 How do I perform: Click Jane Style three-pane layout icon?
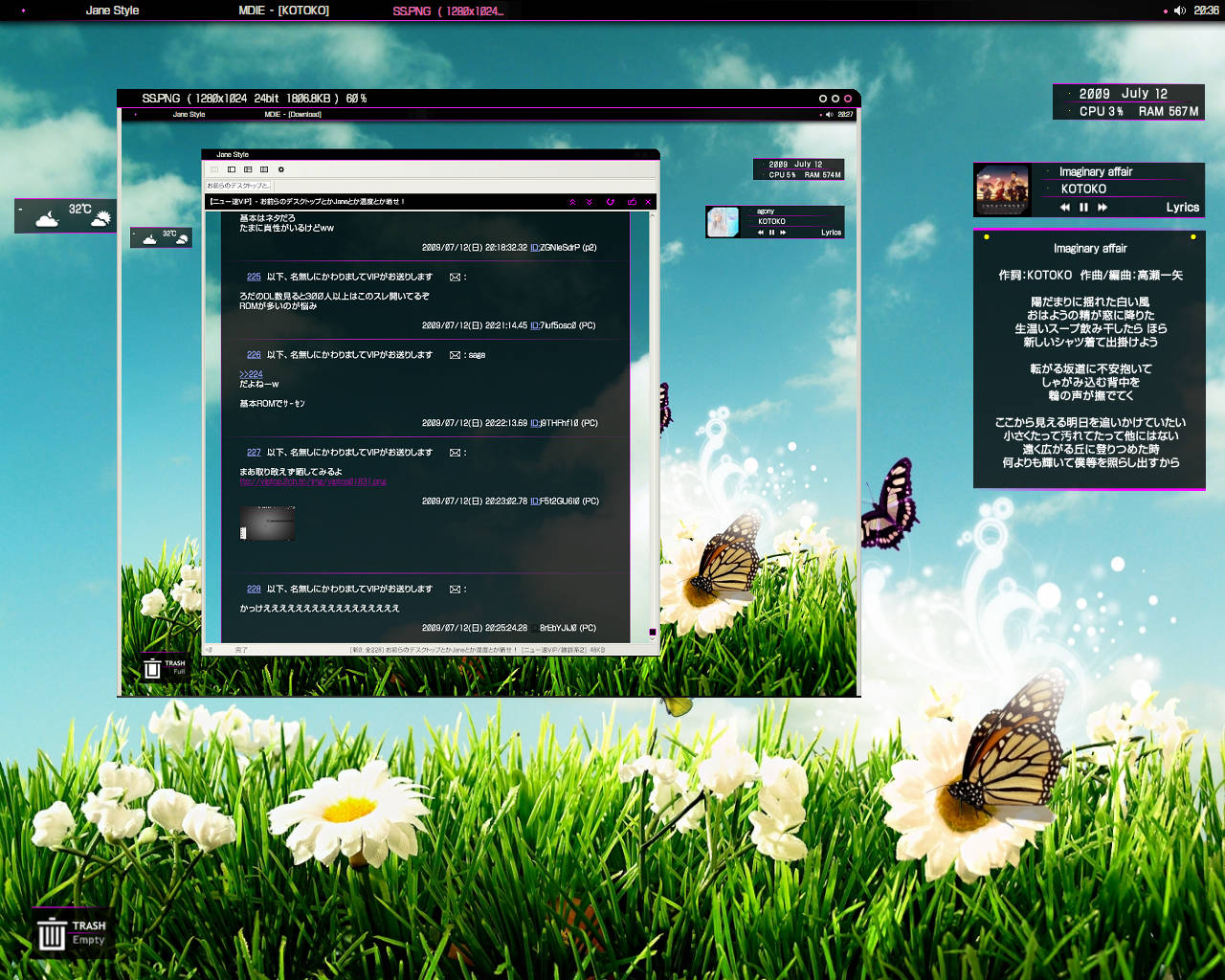pyautogui.click(x=248, y=169)
